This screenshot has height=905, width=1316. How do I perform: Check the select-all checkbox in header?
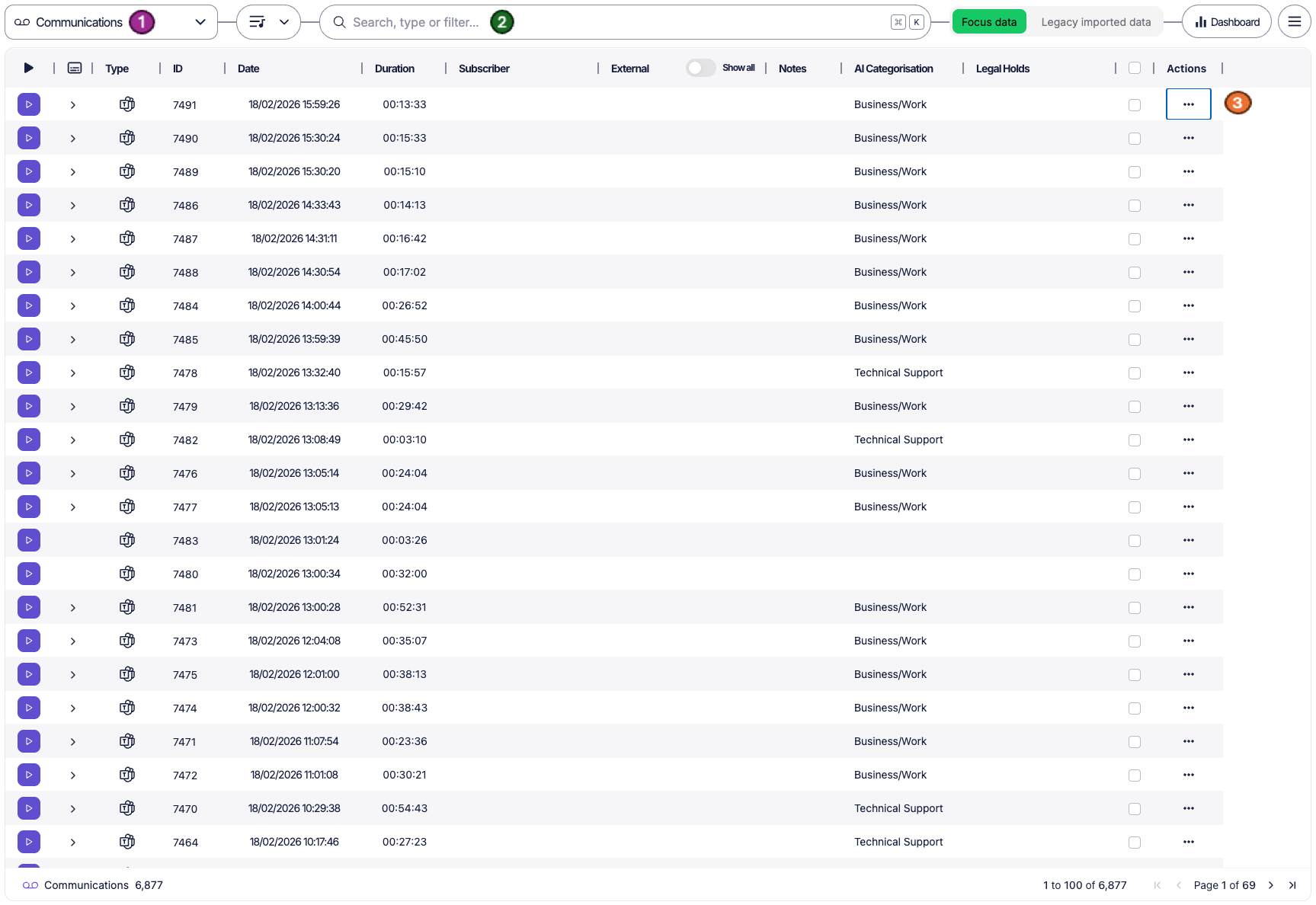point(1135,69)
